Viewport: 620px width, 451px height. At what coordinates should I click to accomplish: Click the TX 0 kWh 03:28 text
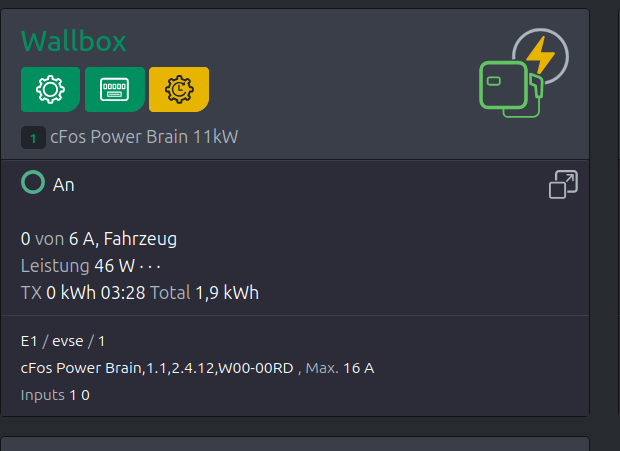pos(83,293)
